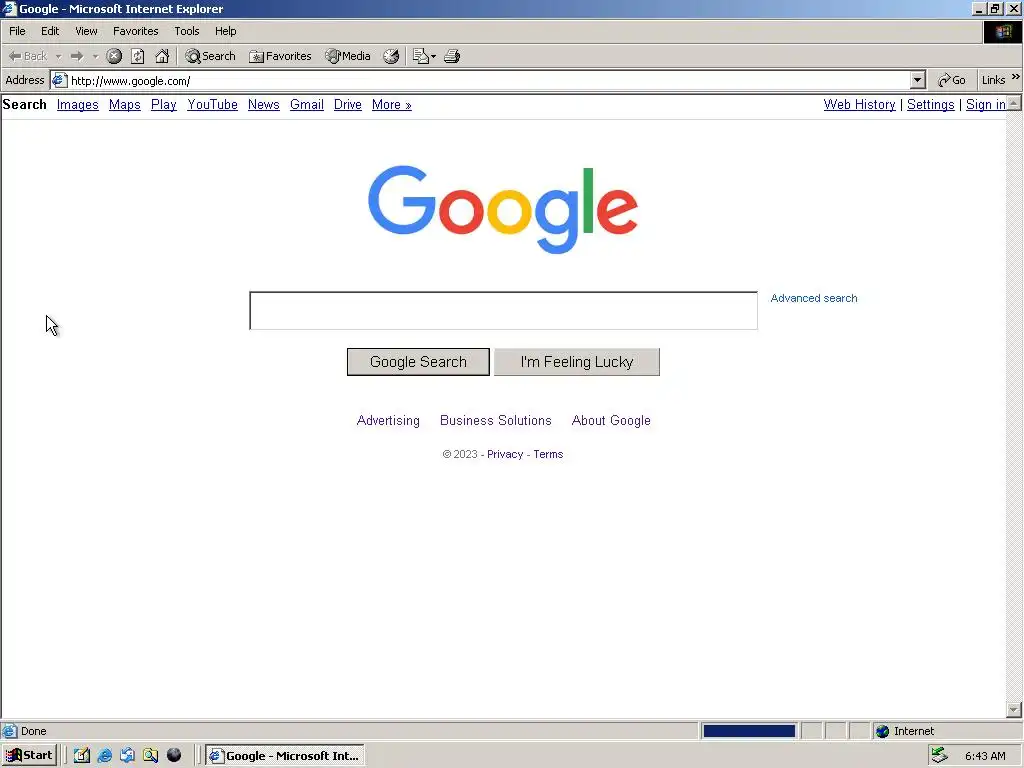
Task: Refresh the page using the Refresh icon
Action: 138,56
